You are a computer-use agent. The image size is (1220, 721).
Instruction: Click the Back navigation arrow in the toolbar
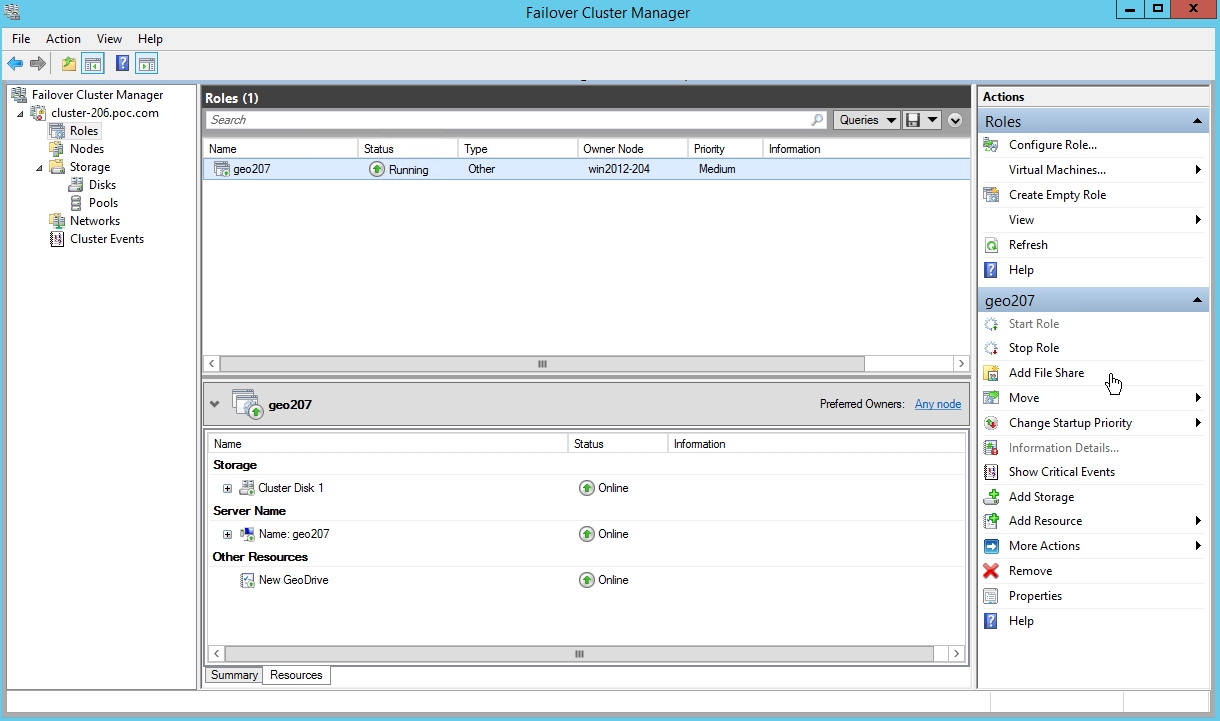click(15, 63)
